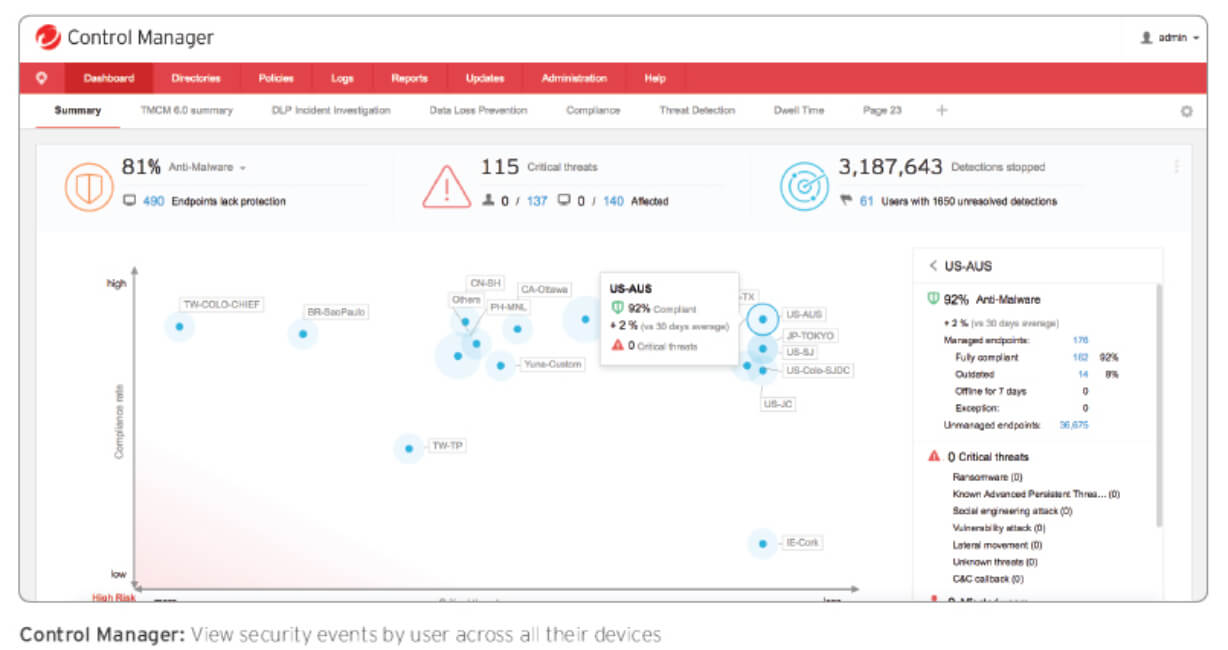Image resolution: width=1228 pixels, height=650 pixels.
Task: Click Vulnerability attack (0) entry
Action: pos(999,528)
